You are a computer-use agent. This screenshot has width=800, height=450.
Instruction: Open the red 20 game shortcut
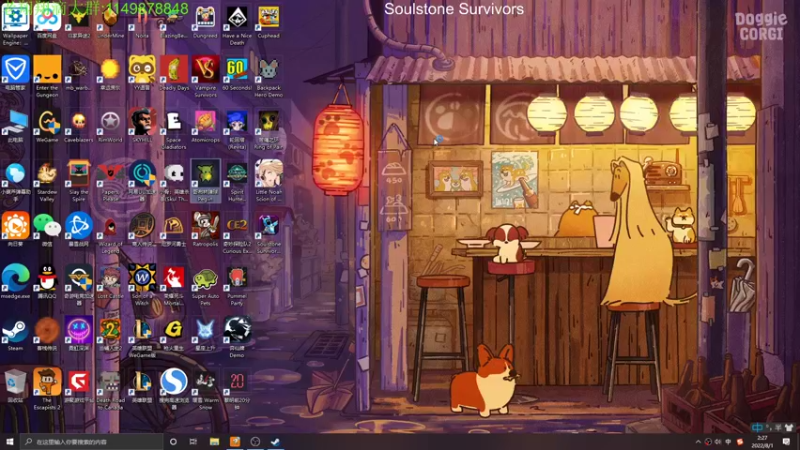[237, 390]
